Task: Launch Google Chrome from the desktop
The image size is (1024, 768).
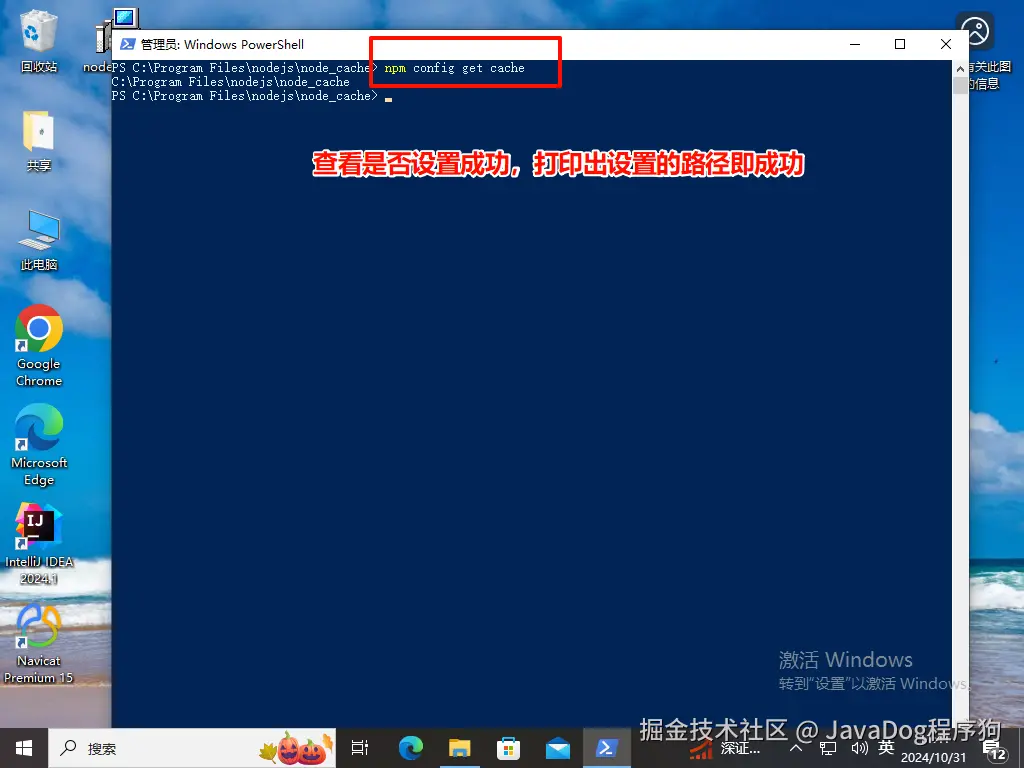Action: pyautogui.click(x=39, y=346)
